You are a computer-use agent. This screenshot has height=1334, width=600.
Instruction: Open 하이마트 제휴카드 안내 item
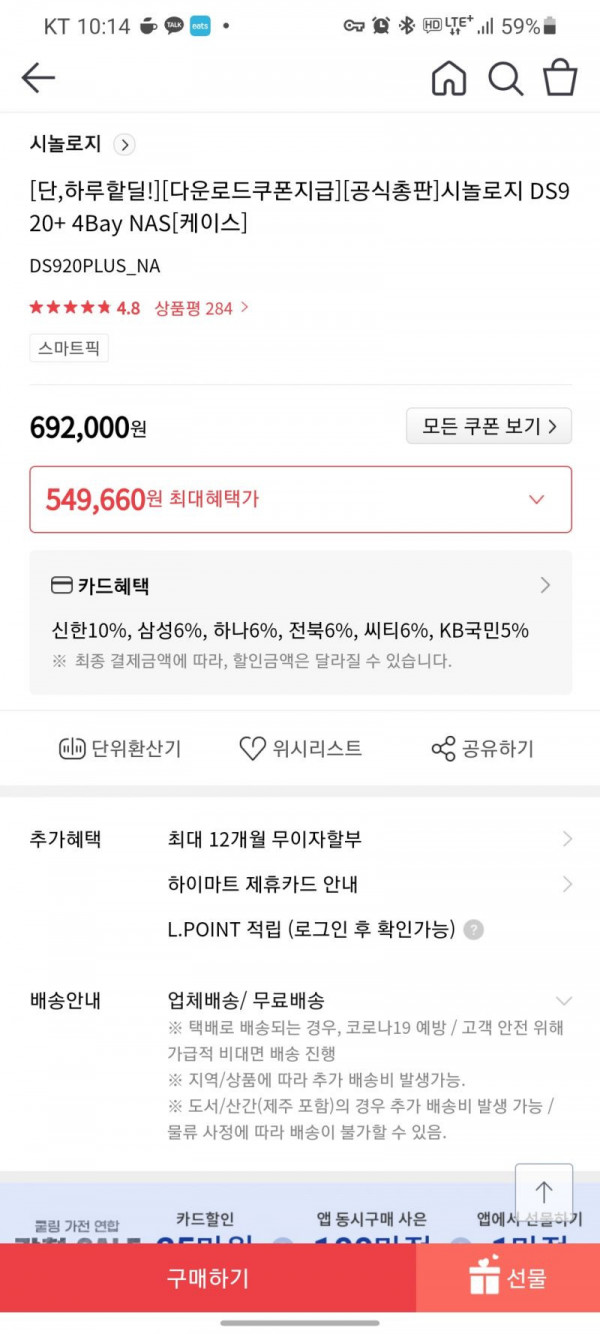tap(370, 884)
